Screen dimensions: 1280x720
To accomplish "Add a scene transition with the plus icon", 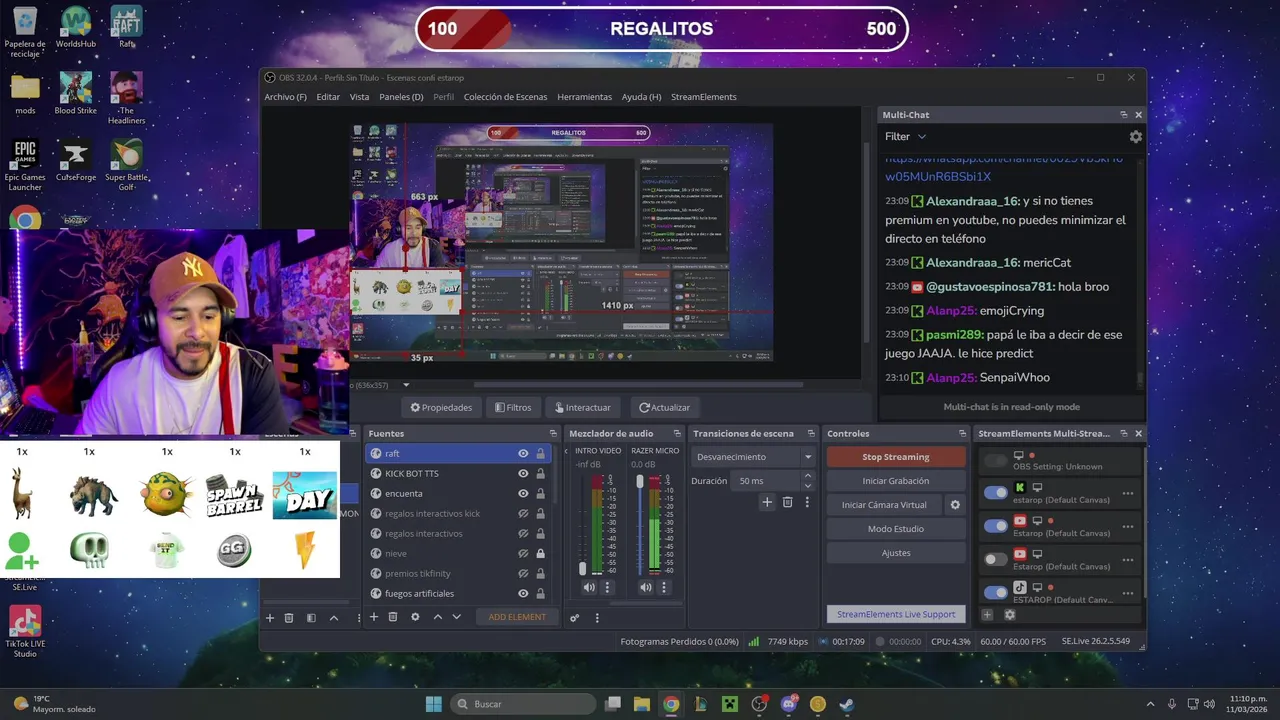I will pyautogui.click(x=767, y=502).
